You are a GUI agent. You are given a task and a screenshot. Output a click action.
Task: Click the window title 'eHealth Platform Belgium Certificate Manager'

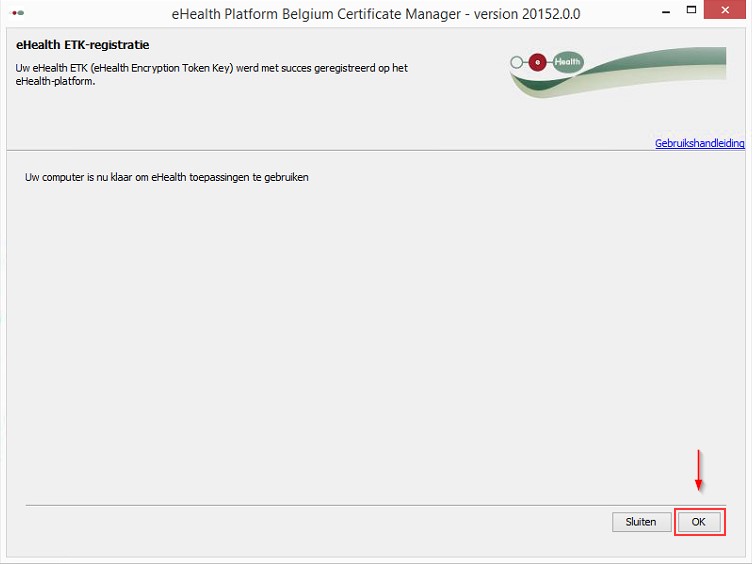pos(316,14)
